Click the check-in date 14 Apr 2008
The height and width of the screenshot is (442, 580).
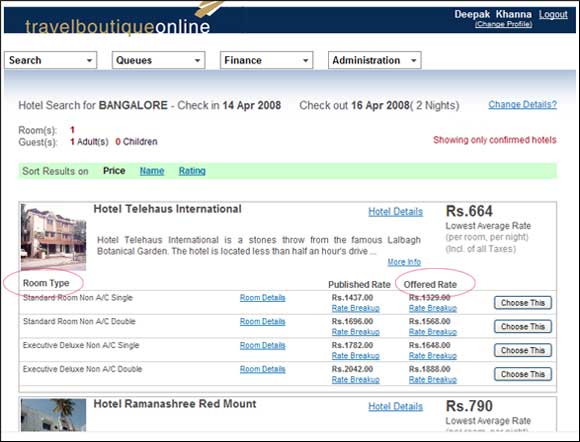coord(252,105)
